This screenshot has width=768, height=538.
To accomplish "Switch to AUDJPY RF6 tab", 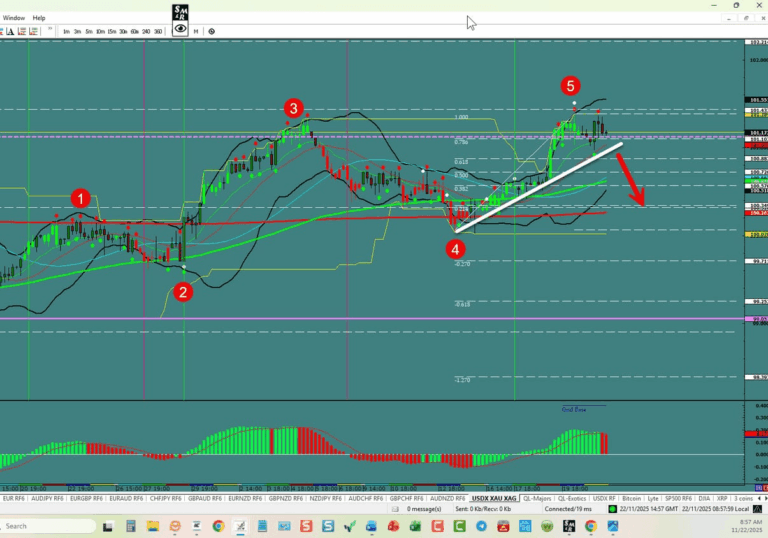I will (47, 498).
